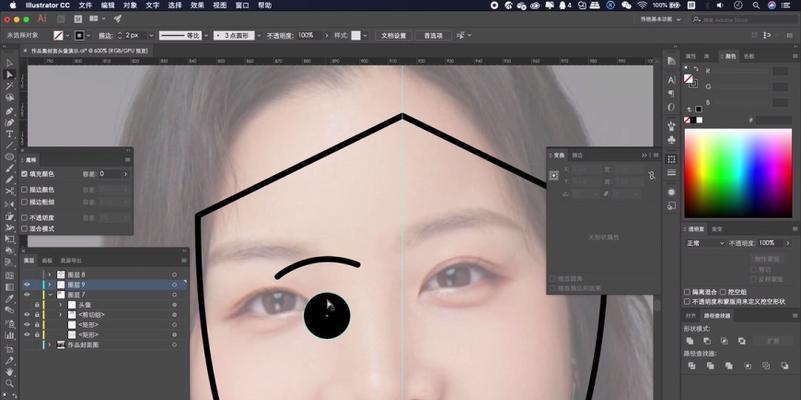Expand the 作品封面图 layer
The height and width of the screenshot is (400, 801).
point(50,345)
